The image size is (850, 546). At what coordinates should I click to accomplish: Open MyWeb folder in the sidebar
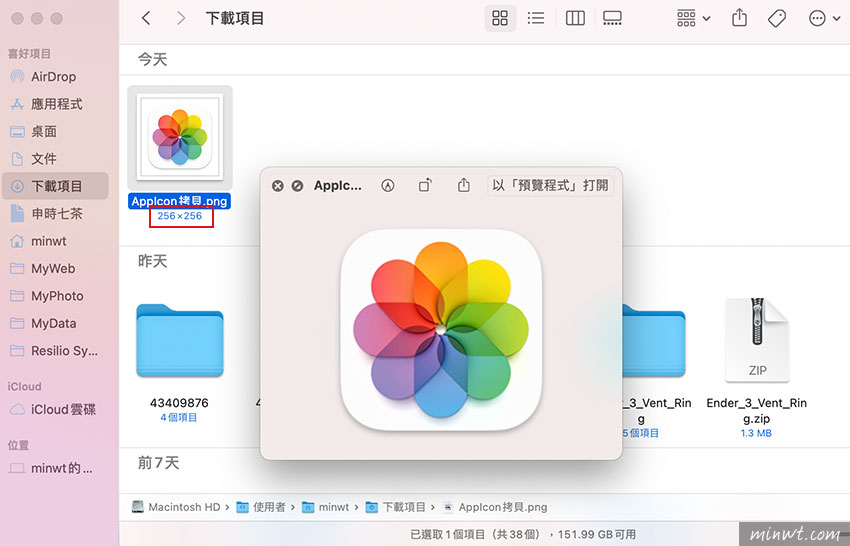pos(55,268)
